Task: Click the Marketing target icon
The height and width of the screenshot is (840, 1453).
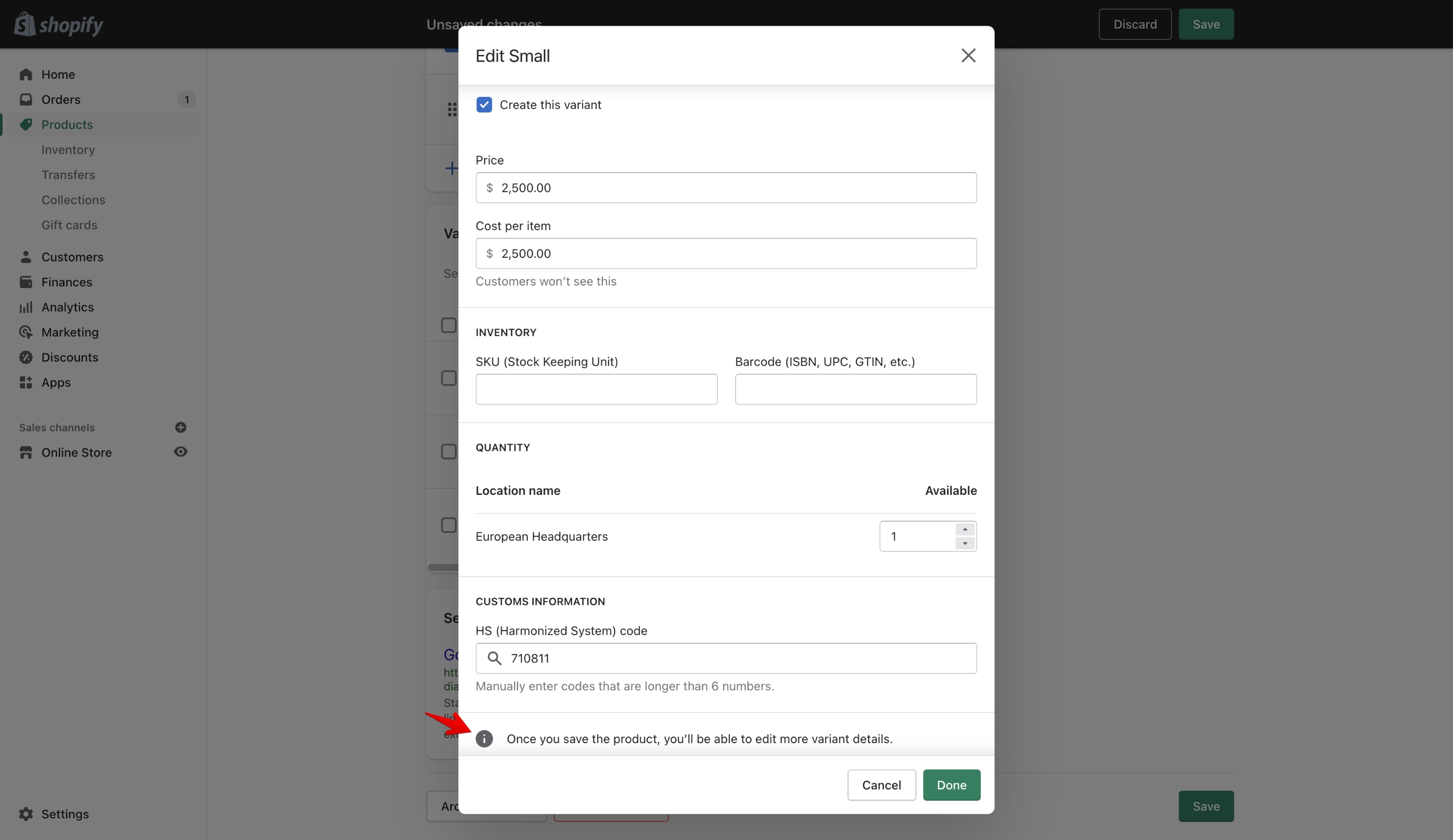Action: 25,332
